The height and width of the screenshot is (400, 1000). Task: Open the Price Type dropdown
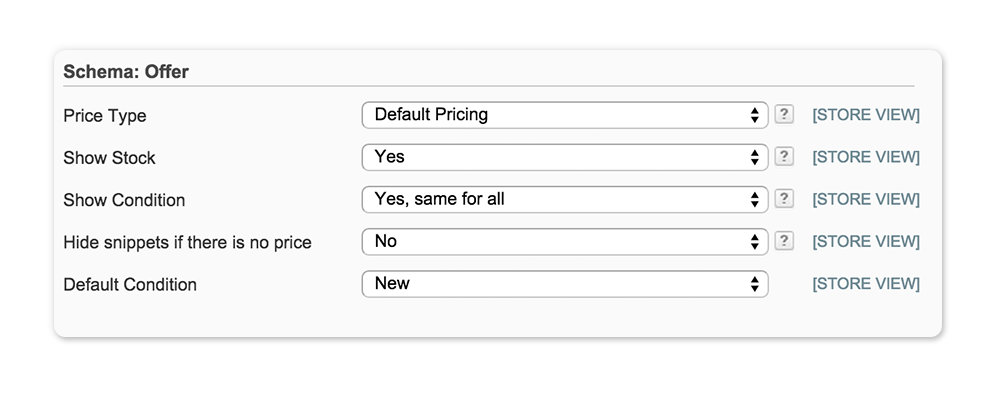tap(564, 115)
